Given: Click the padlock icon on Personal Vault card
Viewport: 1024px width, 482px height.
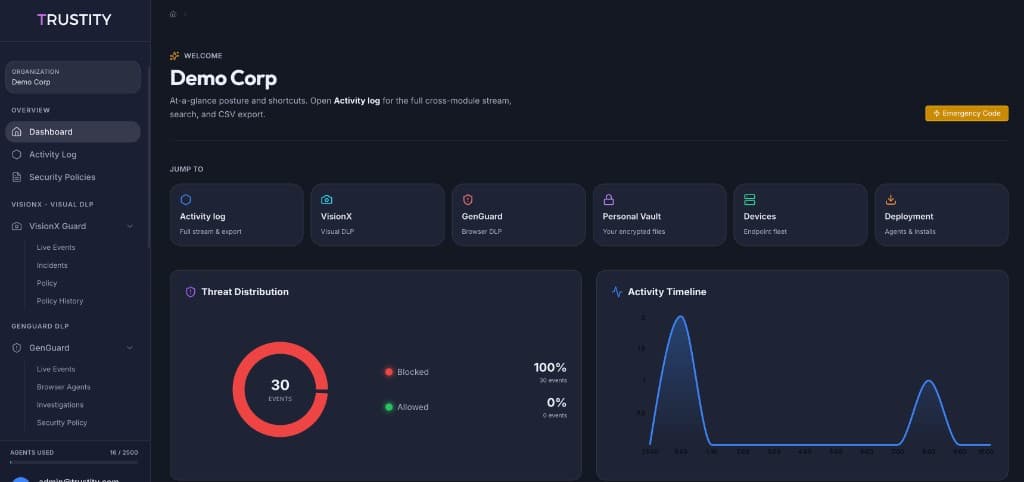Looking at the screenshot, I should (x=609, y=200).
